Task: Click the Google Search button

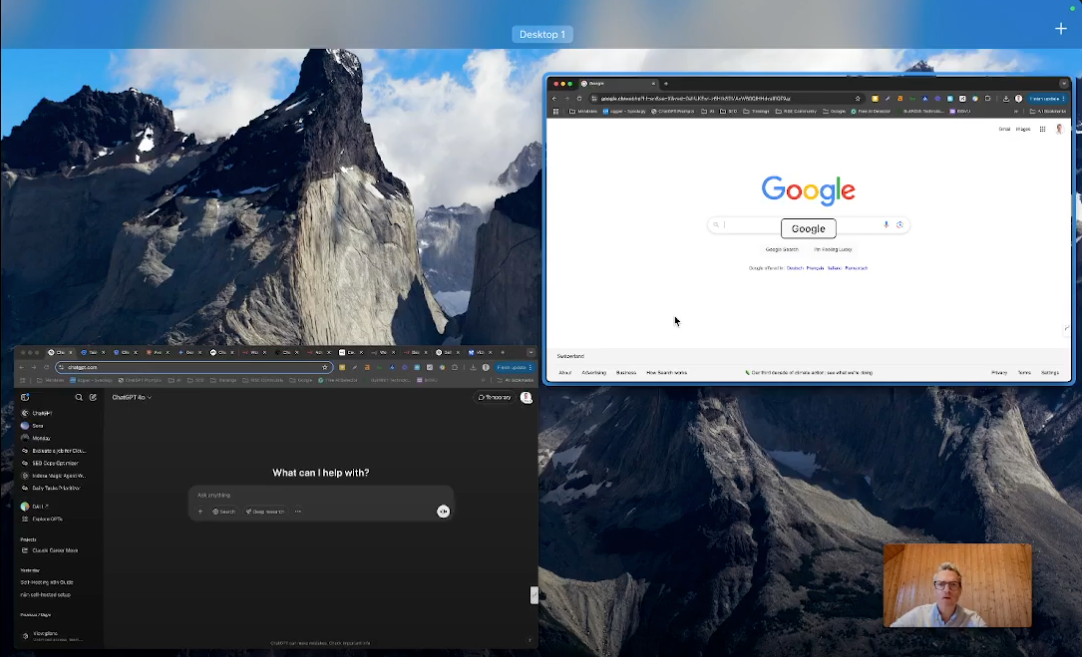Action: click(782, 249)
